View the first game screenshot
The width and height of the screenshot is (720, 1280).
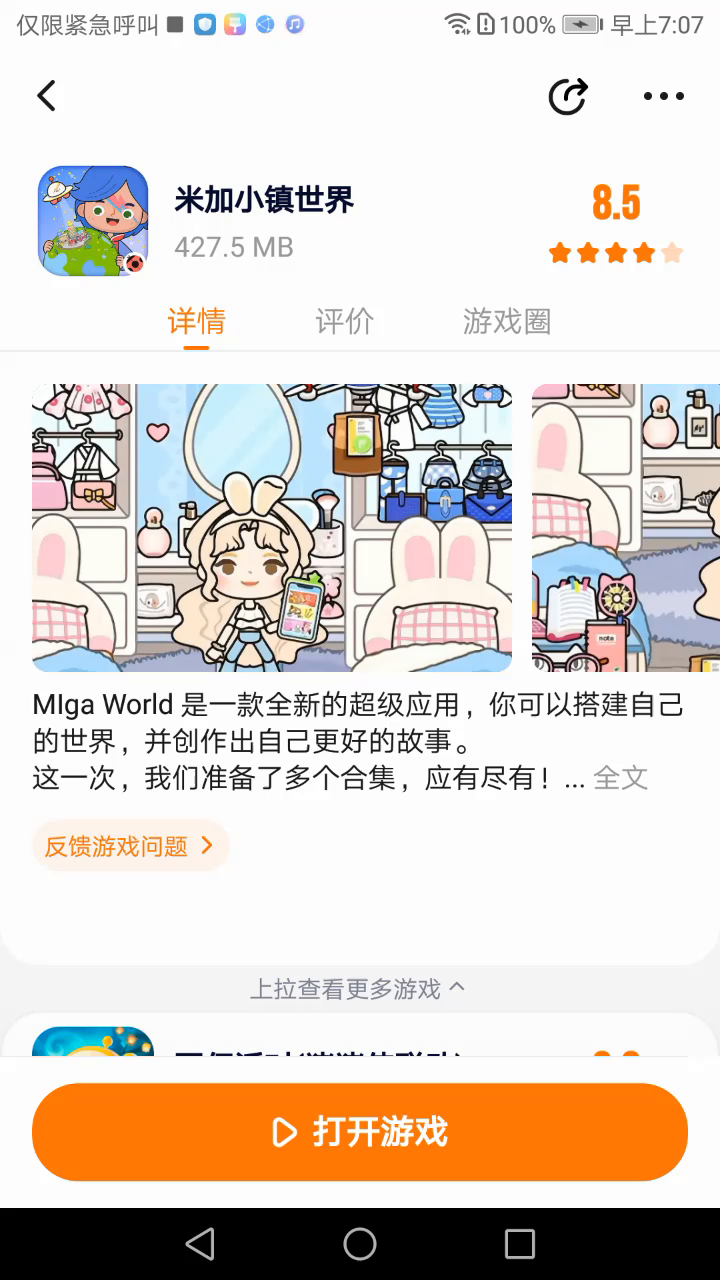[272, 528]
